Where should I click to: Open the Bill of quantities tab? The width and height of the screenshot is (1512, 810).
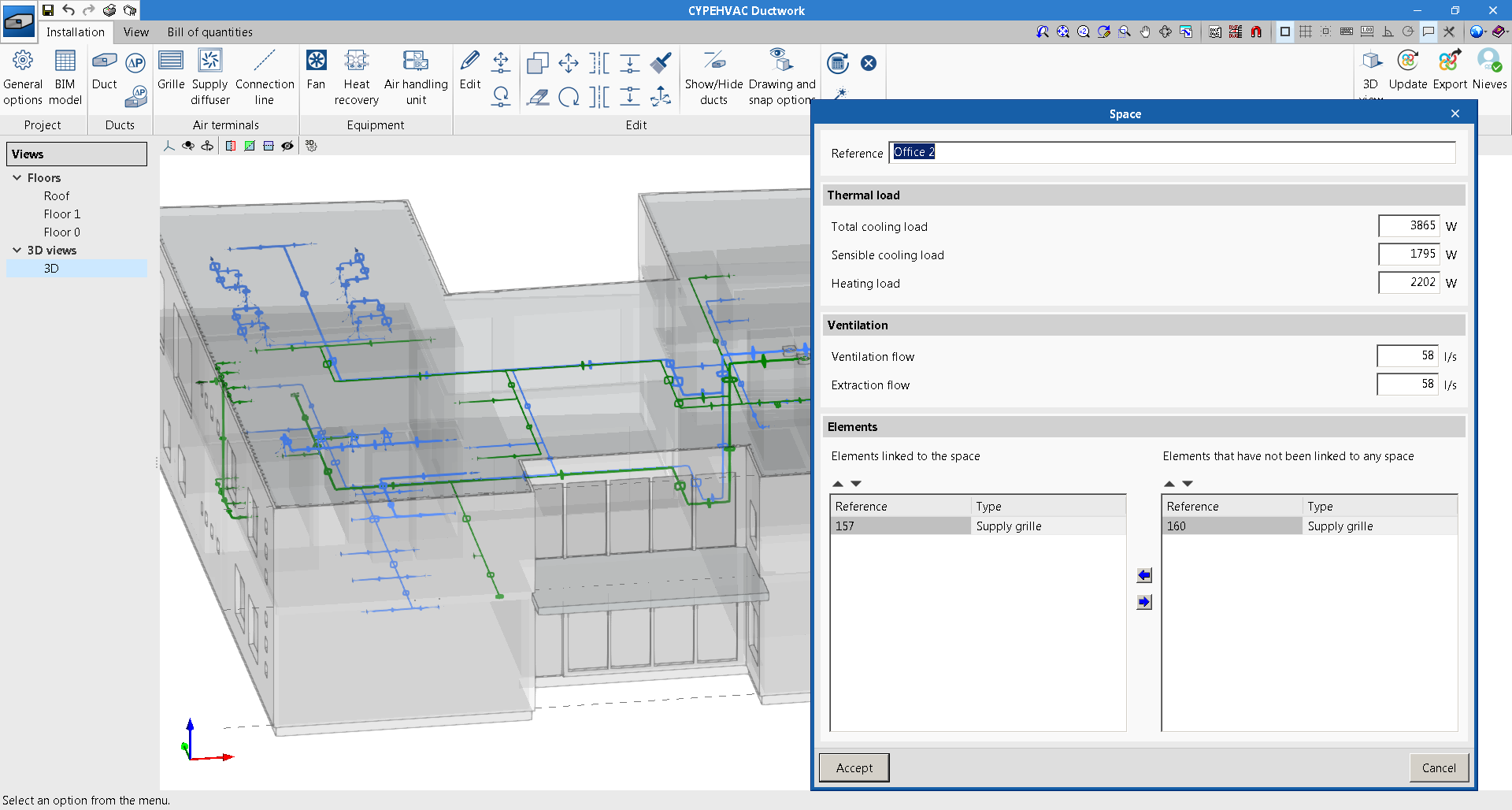tap(209, 32)
